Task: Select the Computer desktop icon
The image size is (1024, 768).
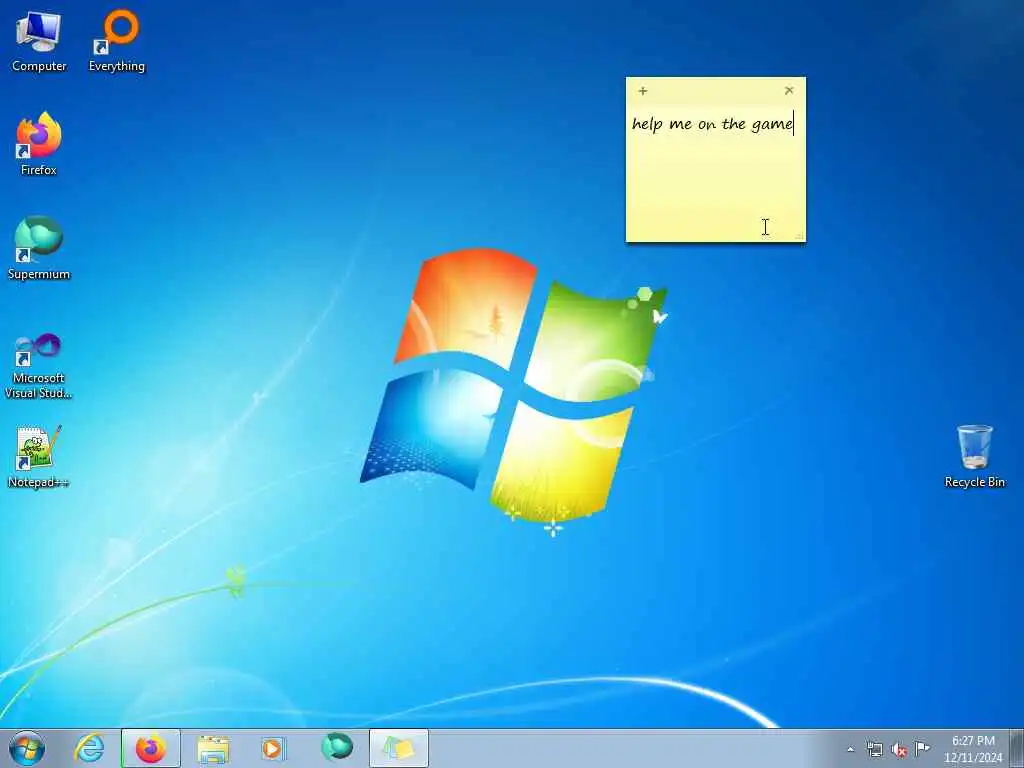Action: tap(39, 42)
